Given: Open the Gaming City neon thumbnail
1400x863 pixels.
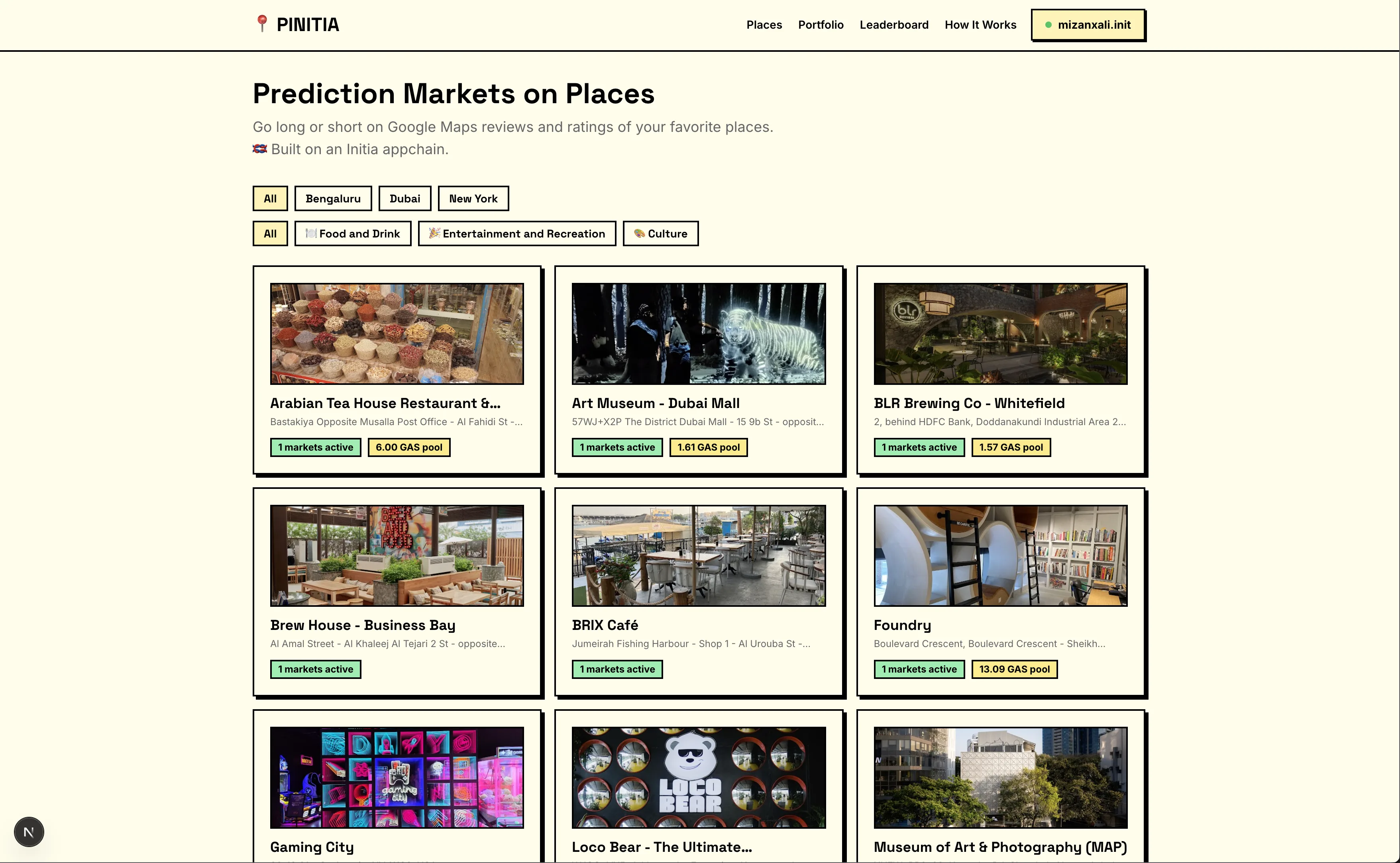Looking at the screenshot, I should (397, 777).
